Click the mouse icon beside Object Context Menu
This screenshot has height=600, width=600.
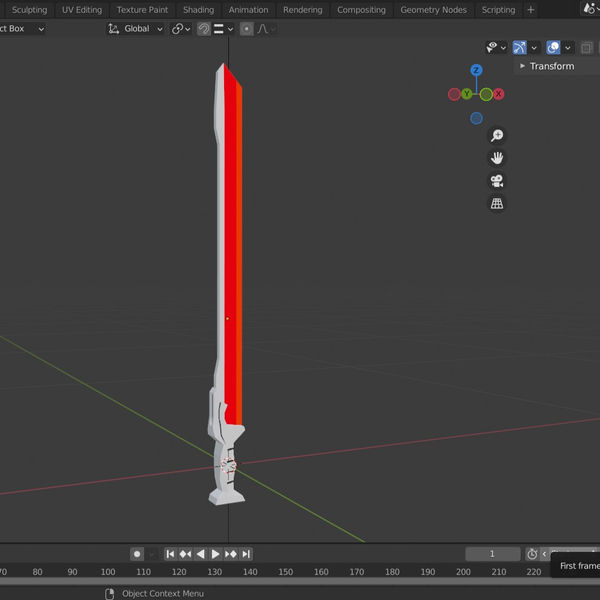pyautogui.click(x=109, y=593)
